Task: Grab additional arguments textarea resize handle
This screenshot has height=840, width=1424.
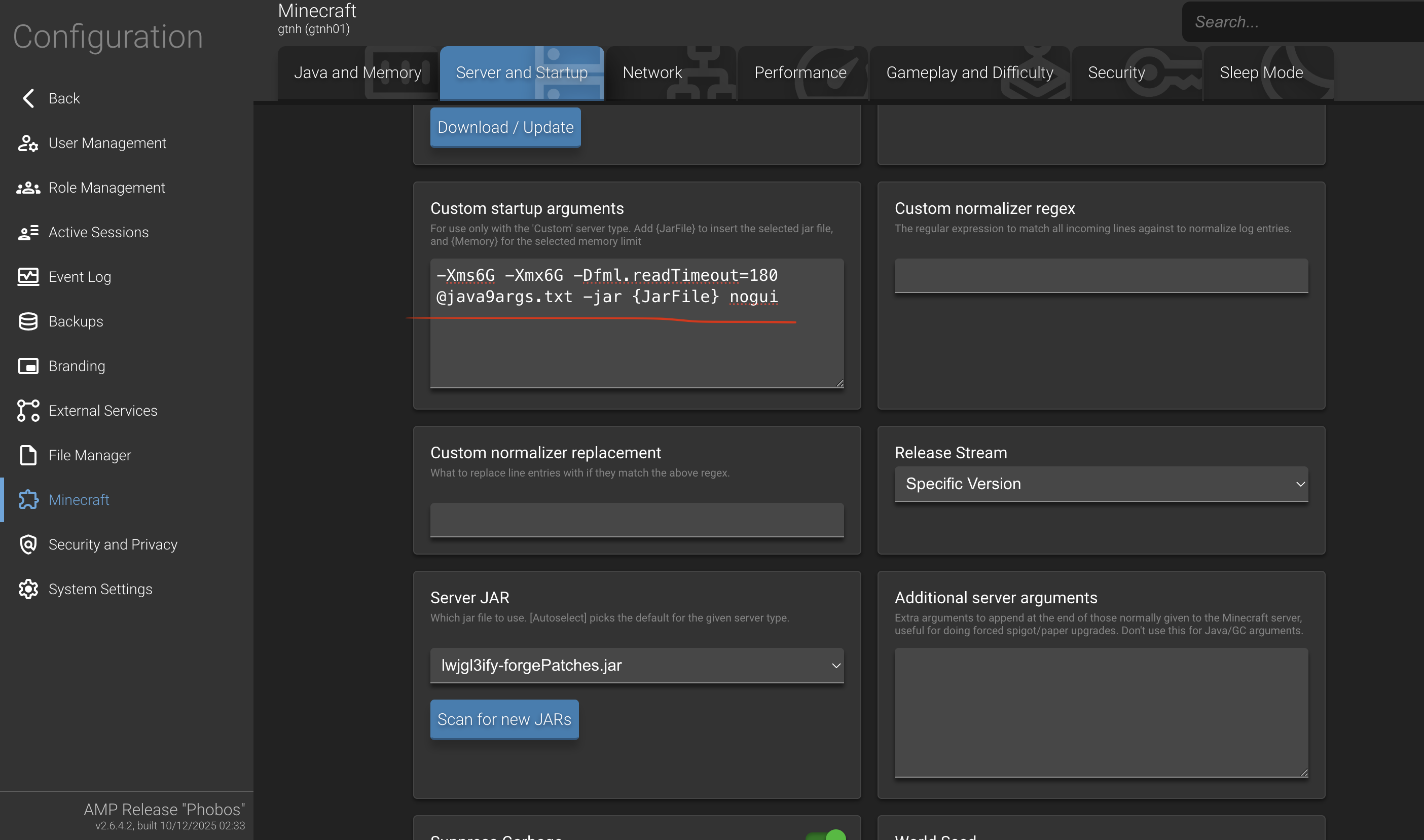Action: (x=1304, y=773)
